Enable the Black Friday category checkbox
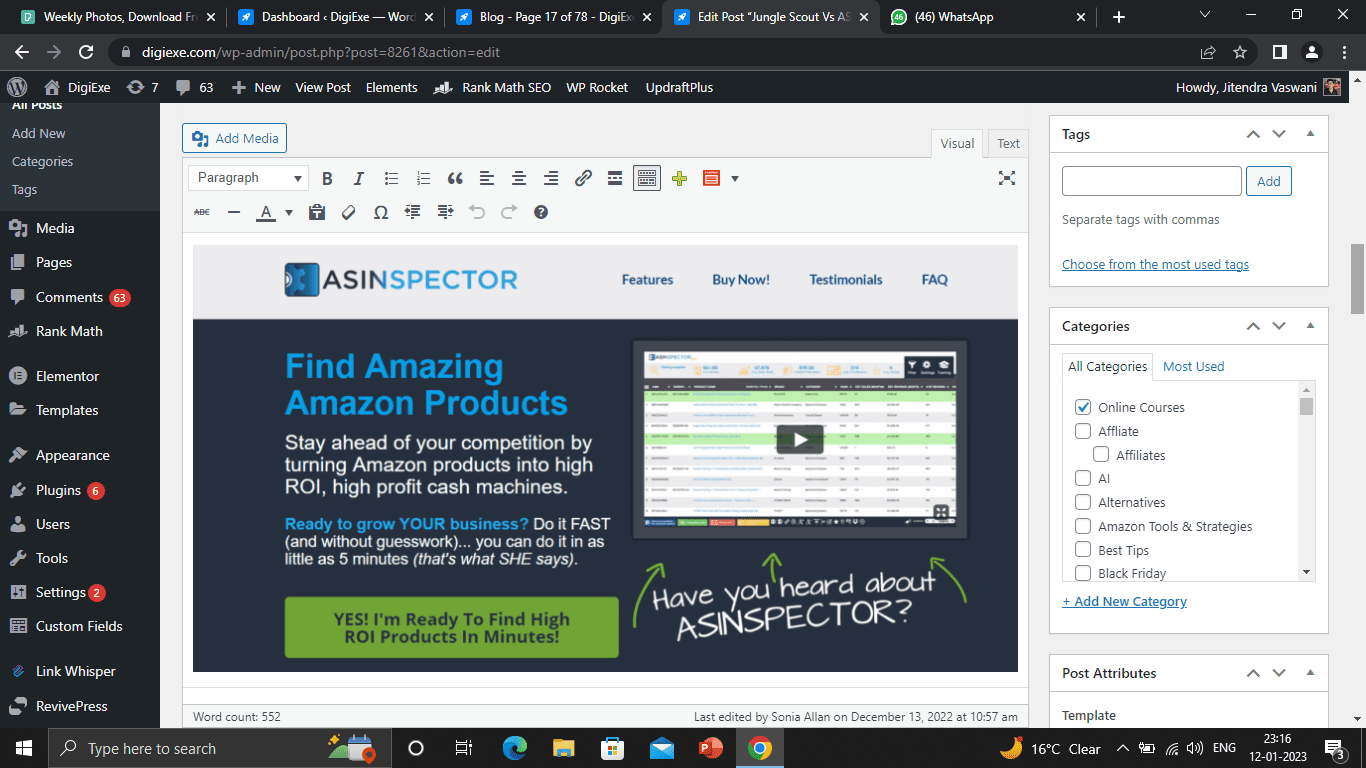The height and width of the screenshot is (768, 1366). [1083, 573]
